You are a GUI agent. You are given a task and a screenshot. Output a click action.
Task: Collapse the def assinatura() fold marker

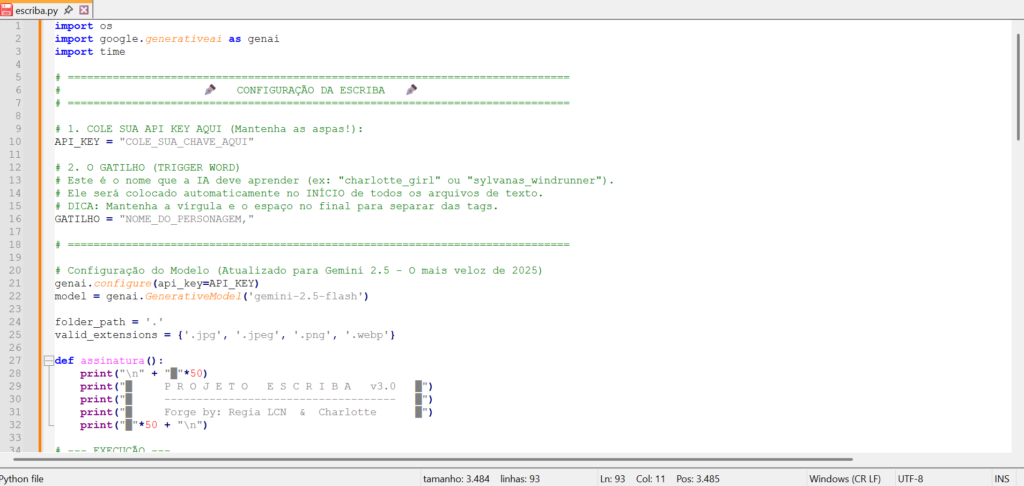(47, 360)
